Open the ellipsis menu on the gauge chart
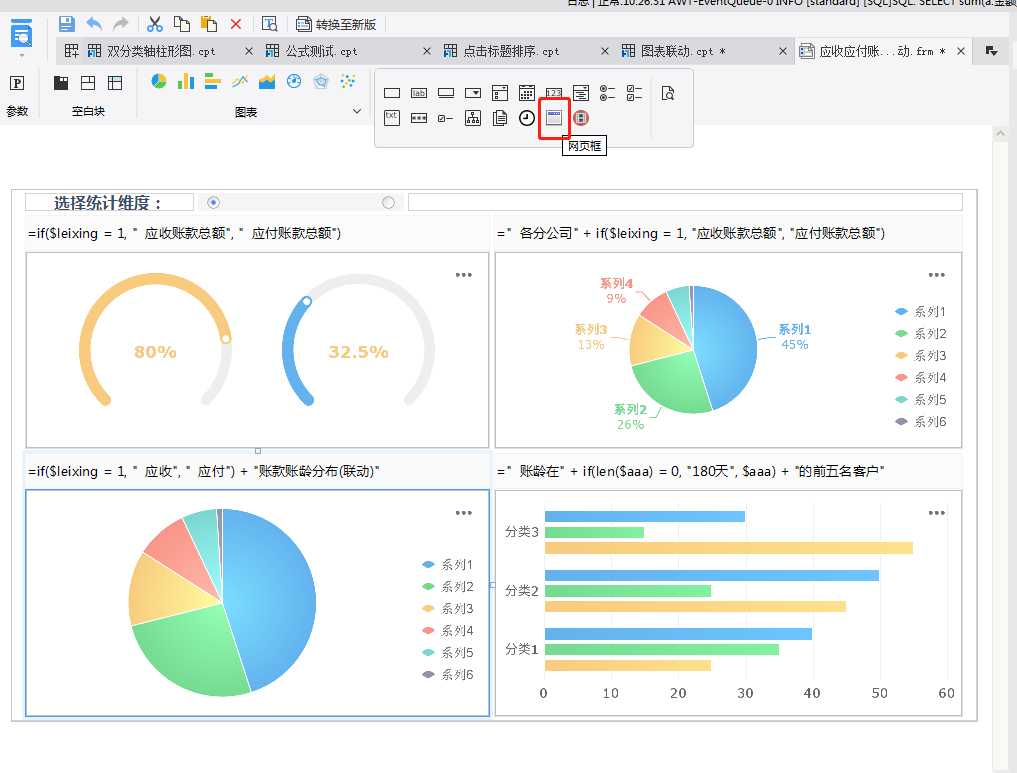1017x773 pixels. (x=464, y=275)
